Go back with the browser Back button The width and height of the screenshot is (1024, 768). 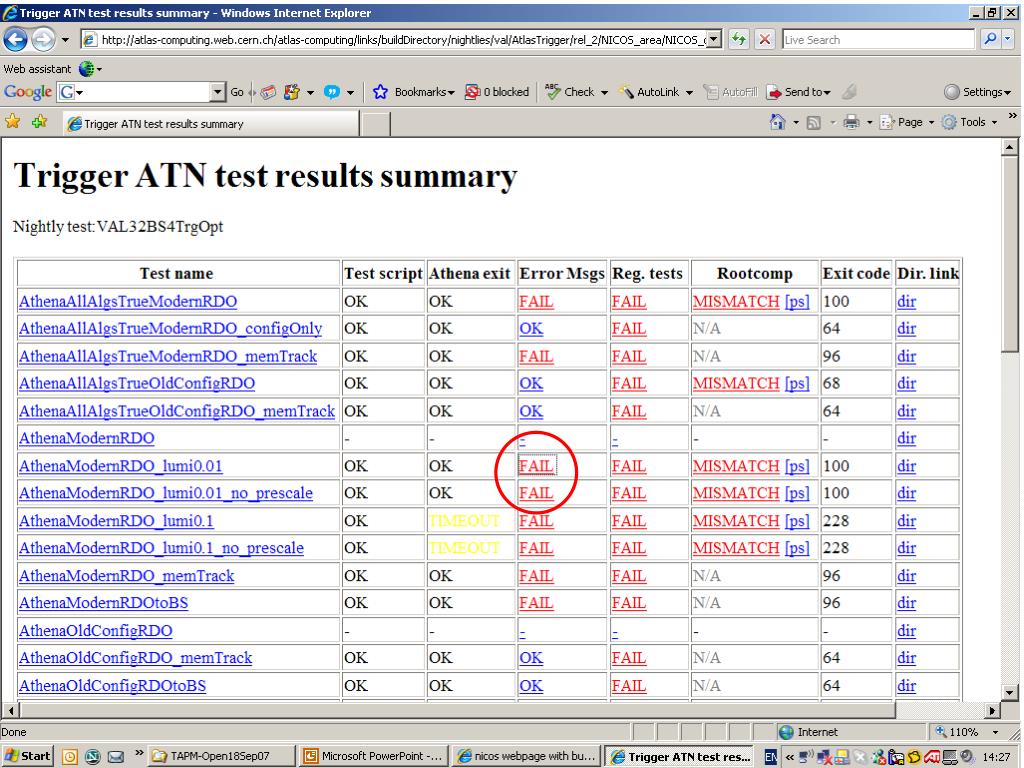[16, 40]
